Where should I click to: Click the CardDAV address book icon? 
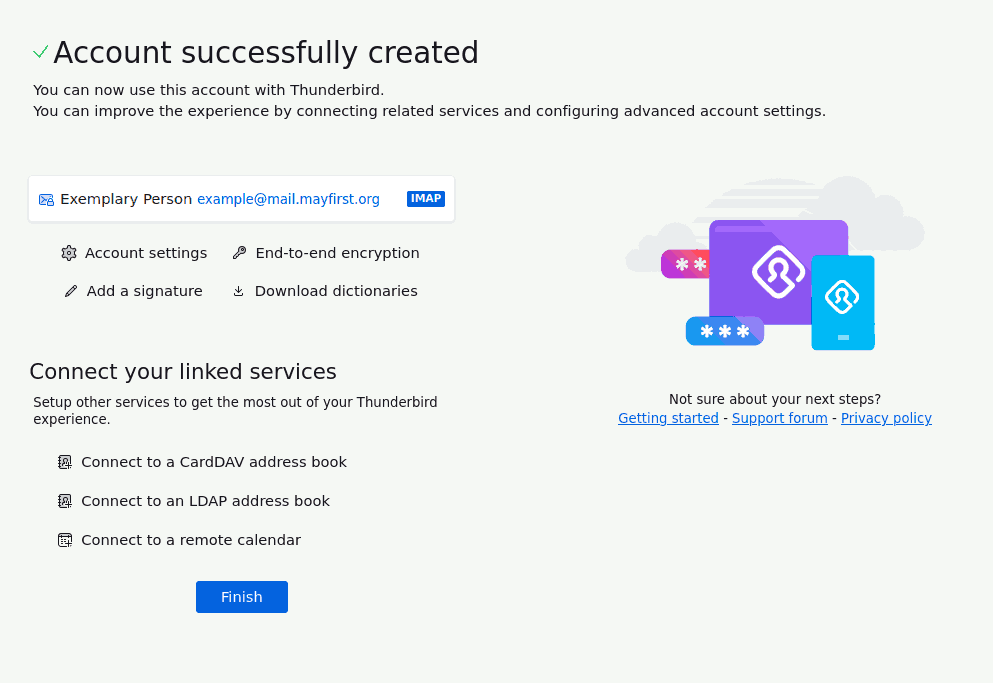tap(65, 463)
